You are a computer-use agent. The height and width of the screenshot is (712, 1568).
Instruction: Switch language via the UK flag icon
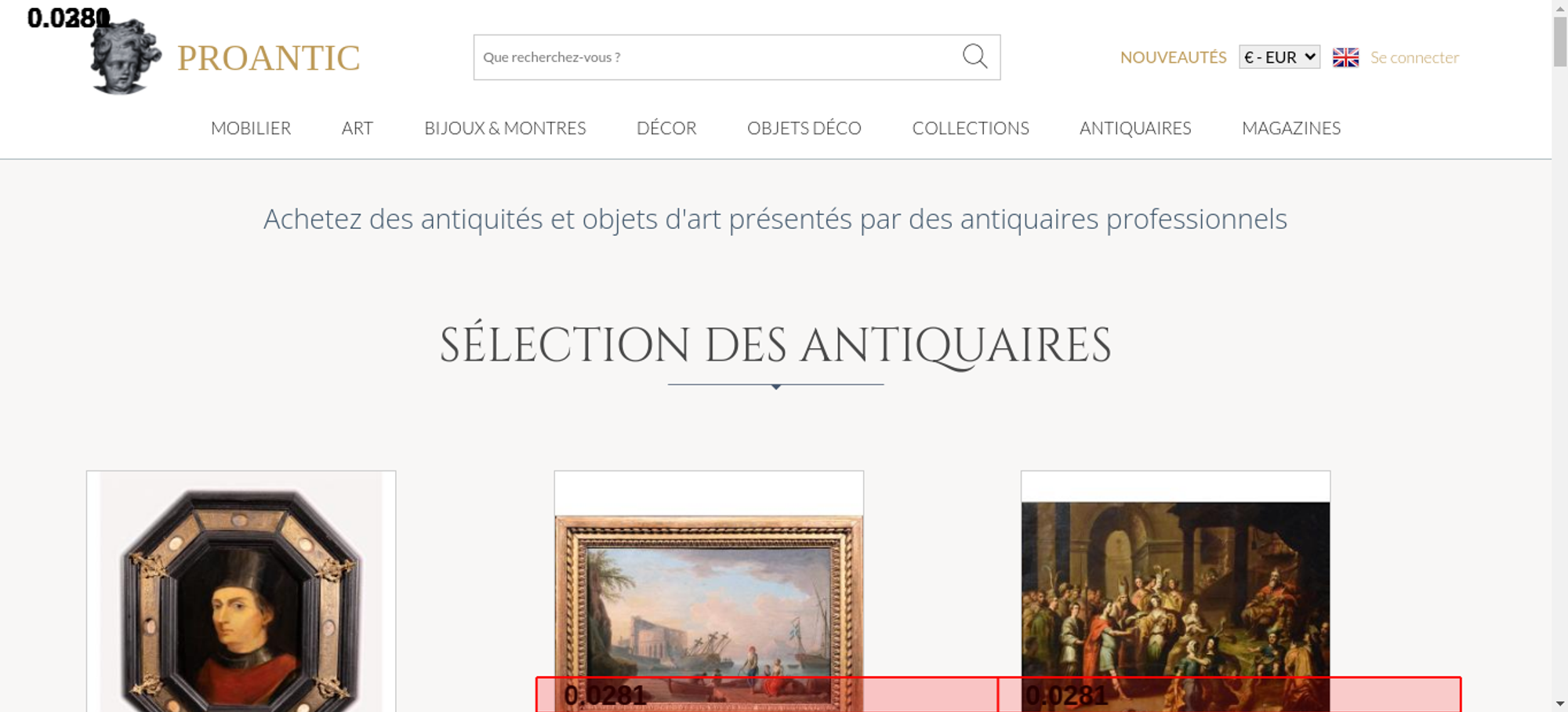[x=1345, y=57]
